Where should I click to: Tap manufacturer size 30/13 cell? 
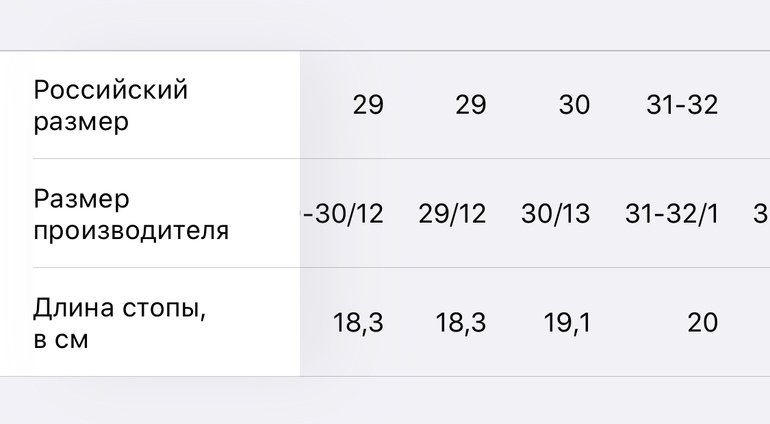(556, 214)
